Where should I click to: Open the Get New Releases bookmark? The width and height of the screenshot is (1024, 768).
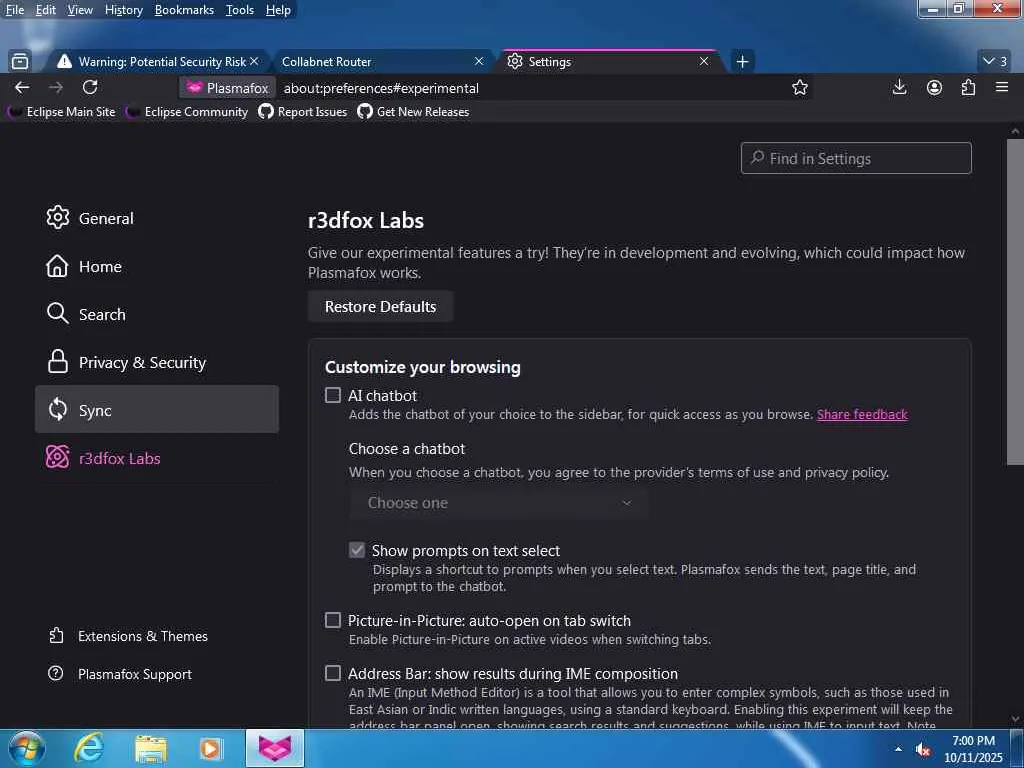(x=413, y=112)
